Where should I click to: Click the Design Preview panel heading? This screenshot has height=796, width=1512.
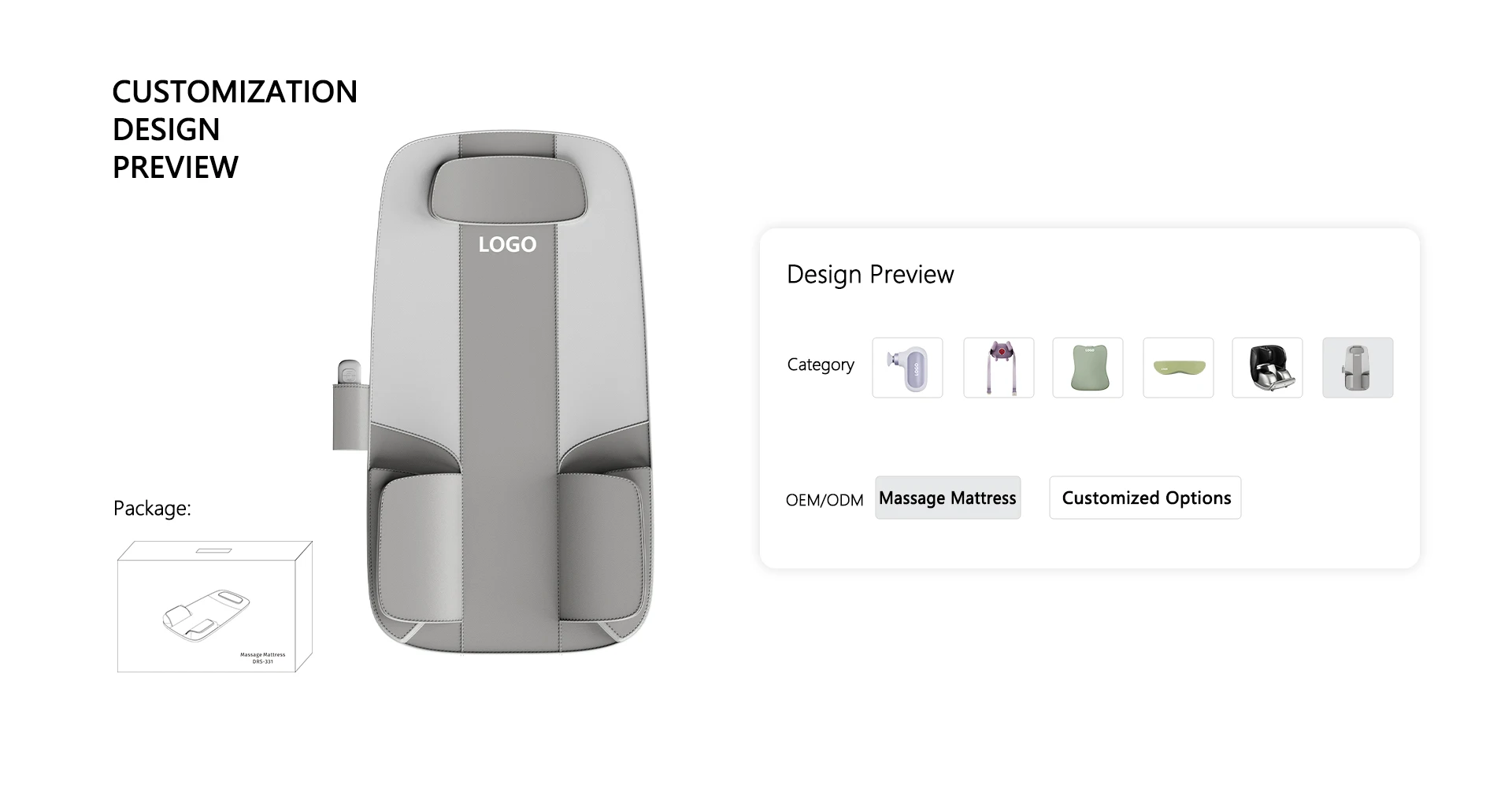coord(870,274)
